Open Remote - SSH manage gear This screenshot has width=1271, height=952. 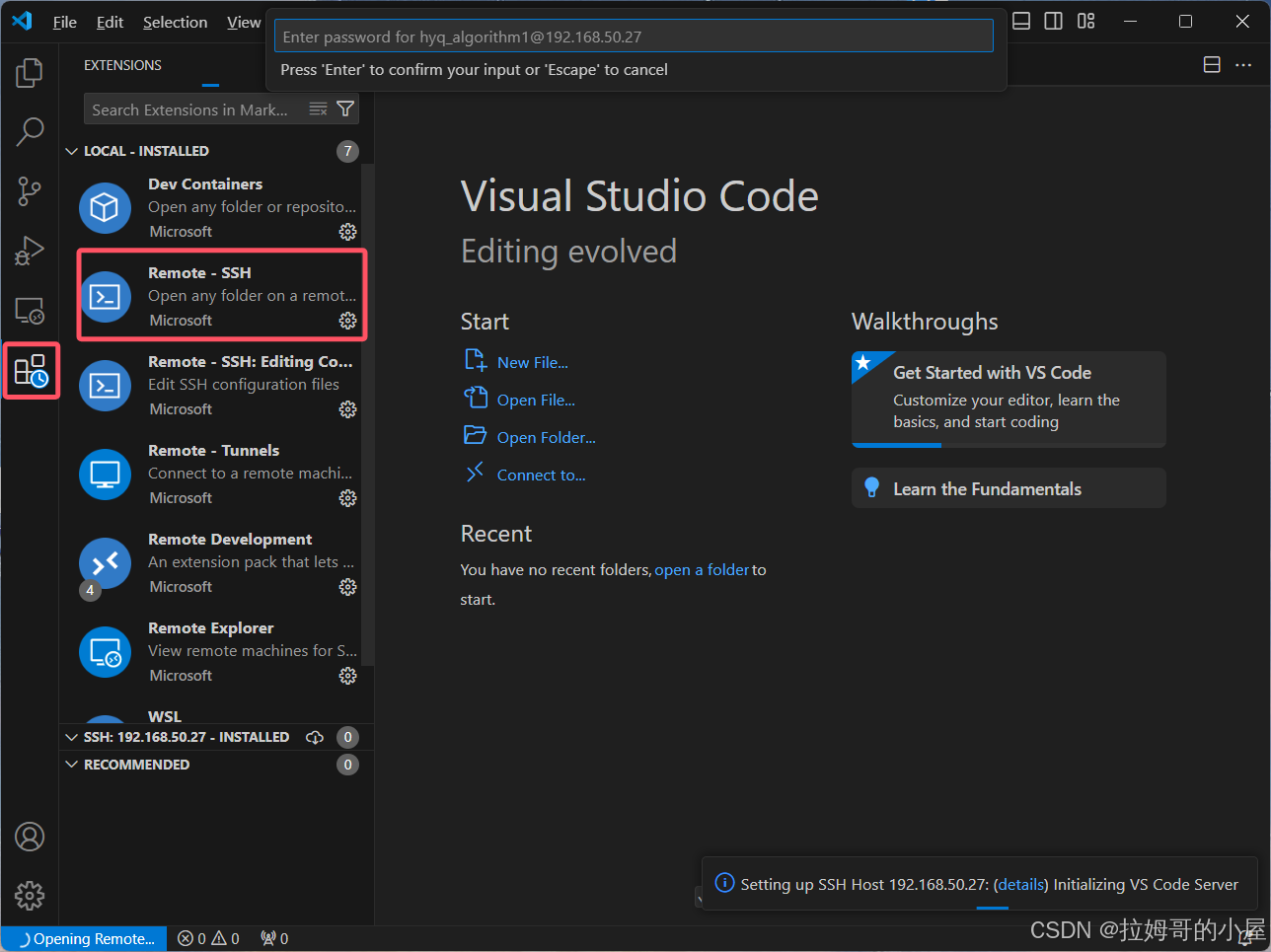pyautogui.click(x=347, y=321)
